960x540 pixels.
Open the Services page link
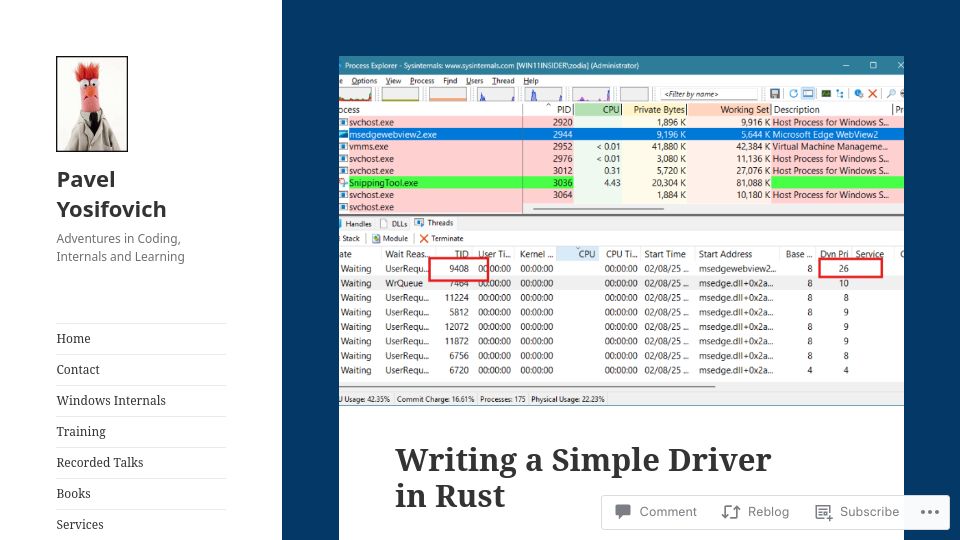[80, 525]
